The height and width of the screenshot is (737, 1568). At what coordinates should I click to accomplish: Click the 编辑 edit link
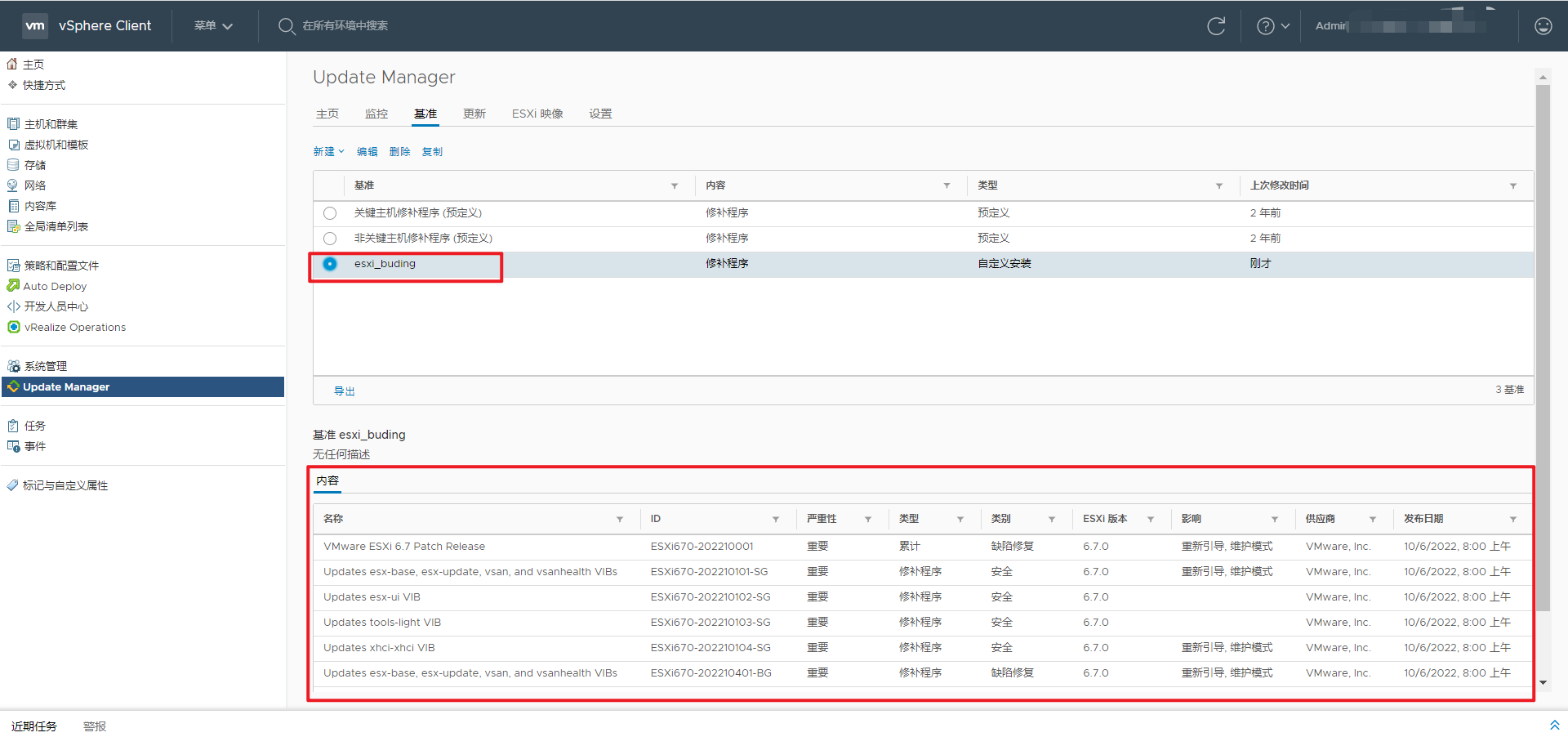click(x=367, y=152)
